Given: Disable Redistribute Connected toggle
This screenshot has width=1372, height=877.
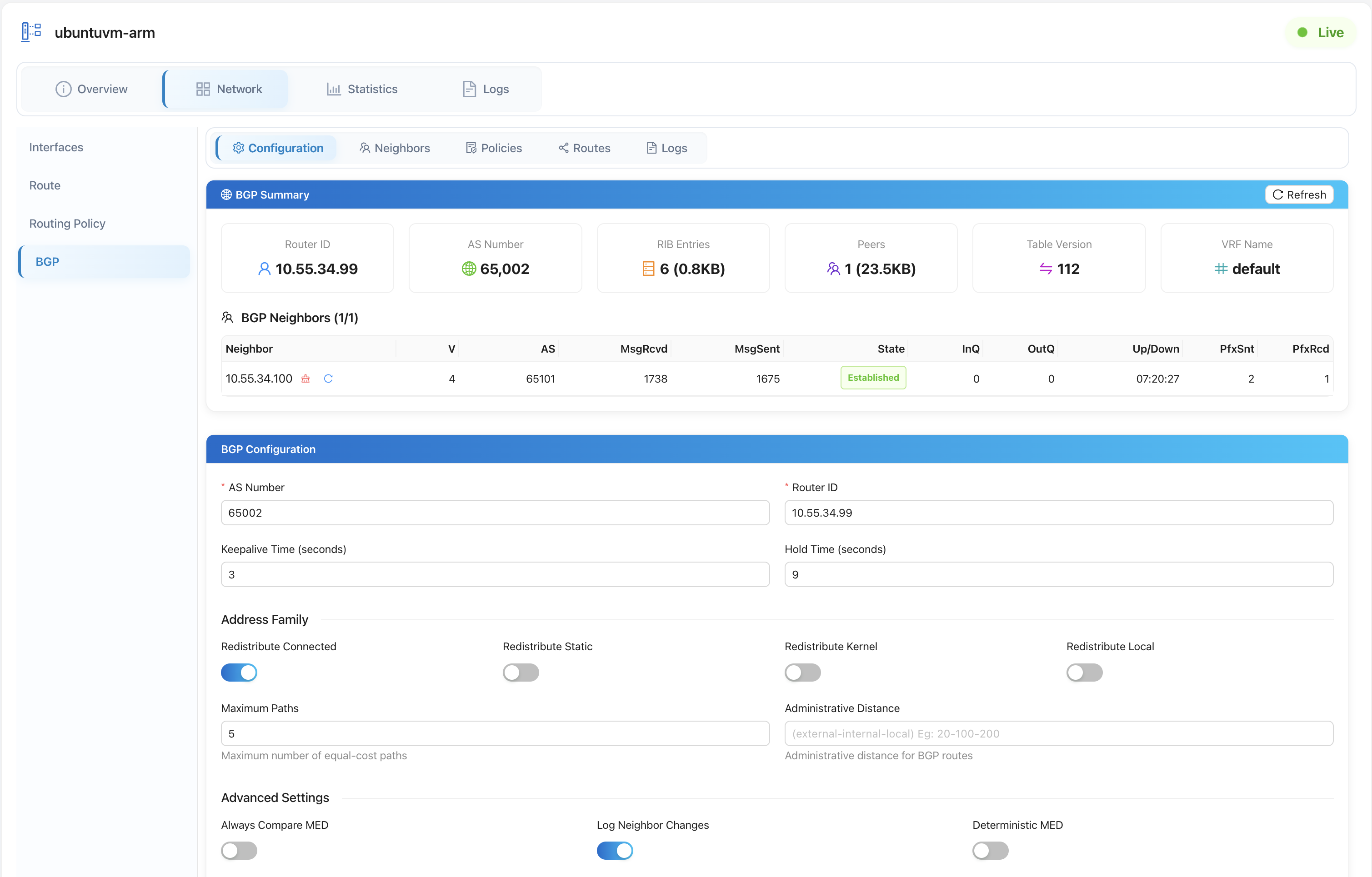Looking at the screenshot, I should pos(239,673).
